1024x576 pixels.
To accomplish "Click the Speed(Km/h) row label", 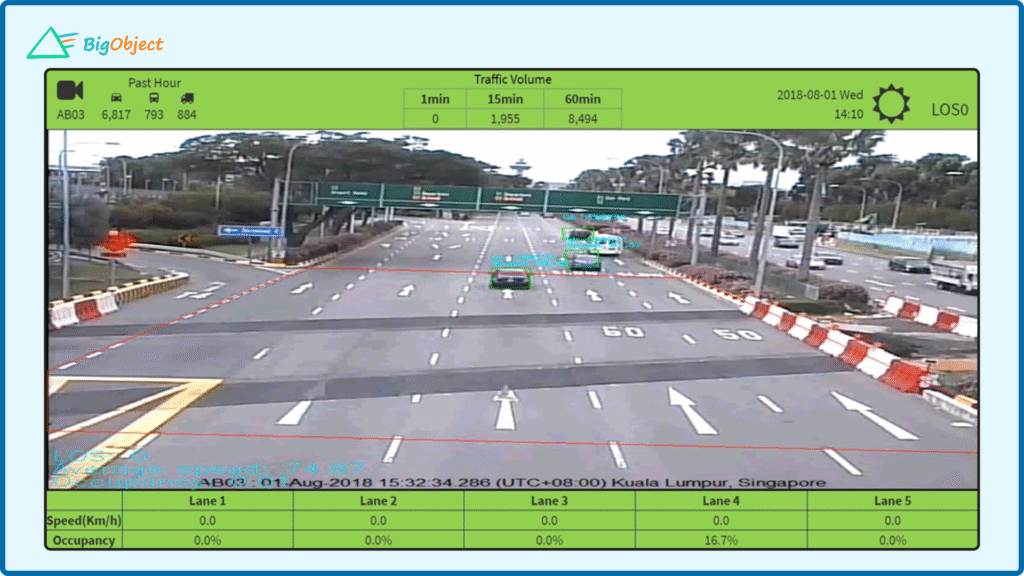I will point(83,521).
